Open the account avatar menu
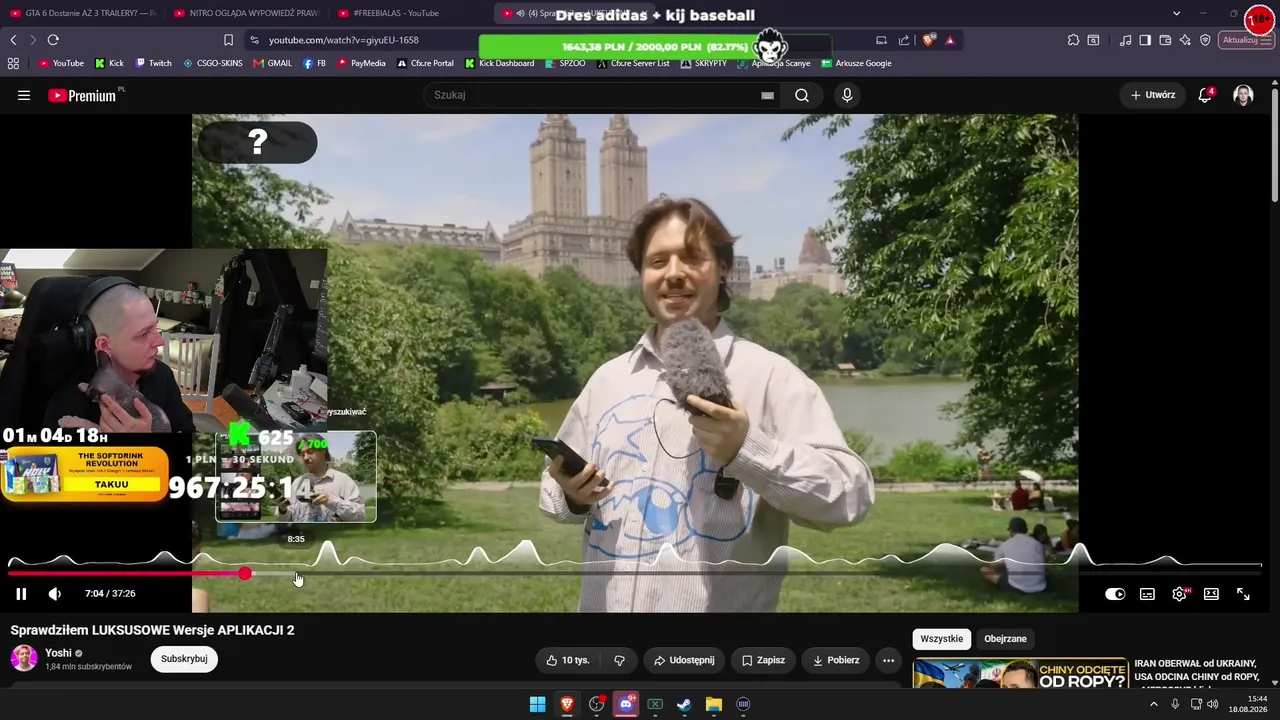This screenshot has width=1280, height=720. (1243, 95)
